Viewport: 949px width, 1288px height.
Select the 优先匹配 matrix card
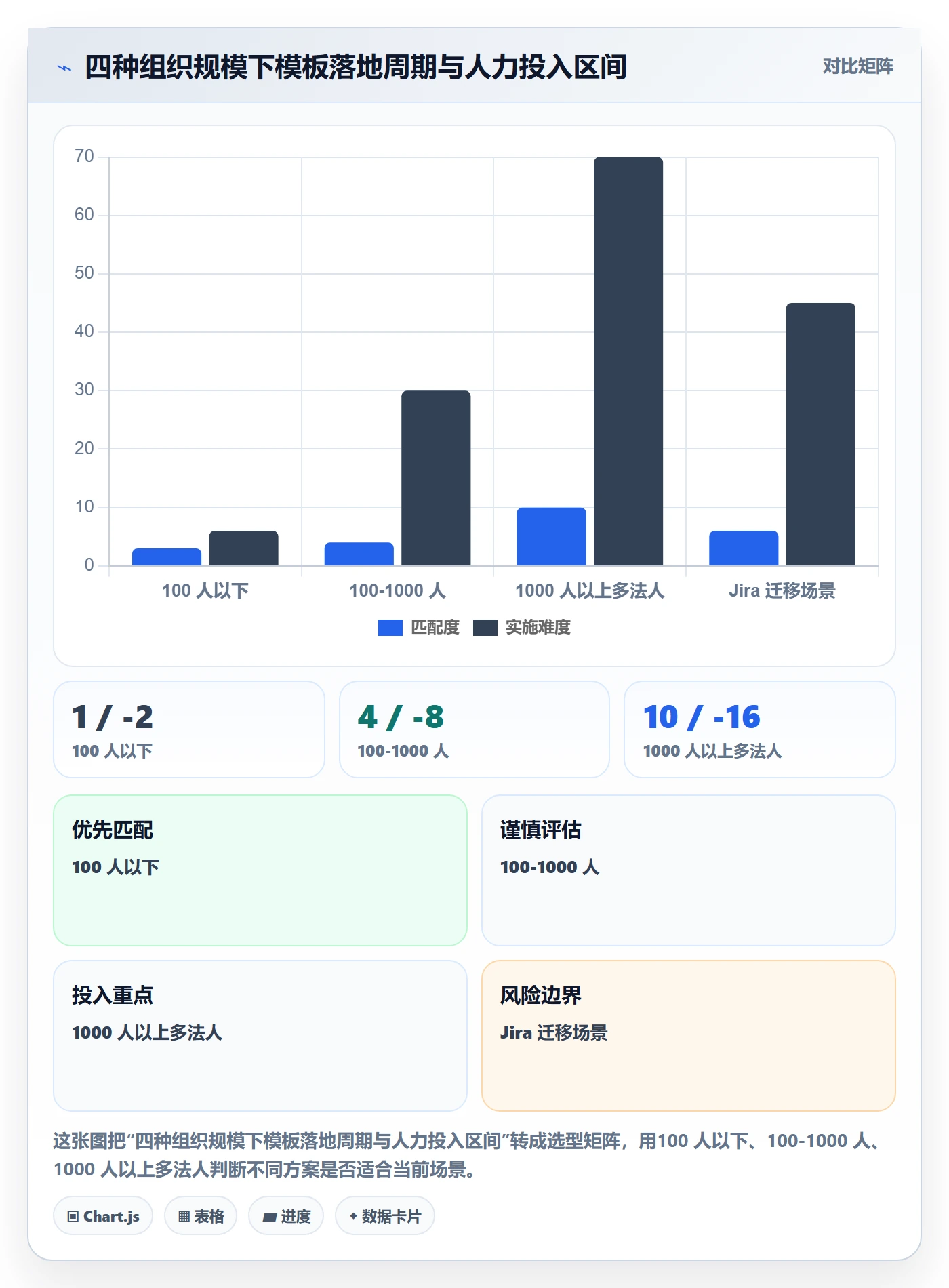tap(260, 870)
